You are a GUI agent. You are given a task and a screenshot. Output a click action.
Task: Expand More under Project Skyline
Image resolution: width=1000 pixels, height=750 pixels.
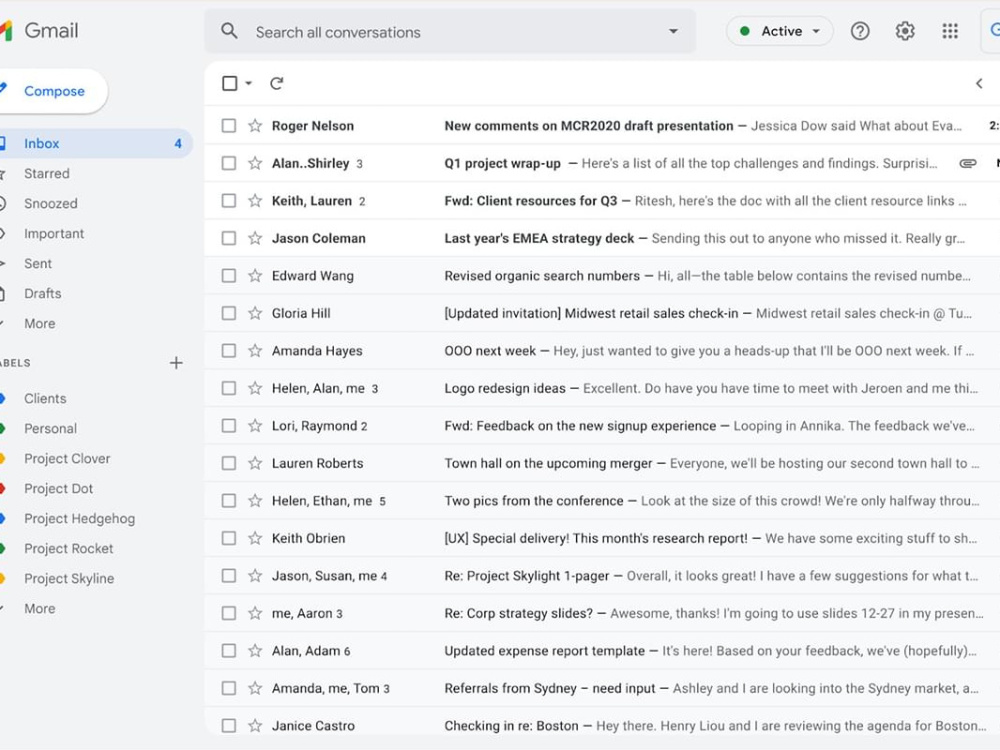tap(40, 608)
